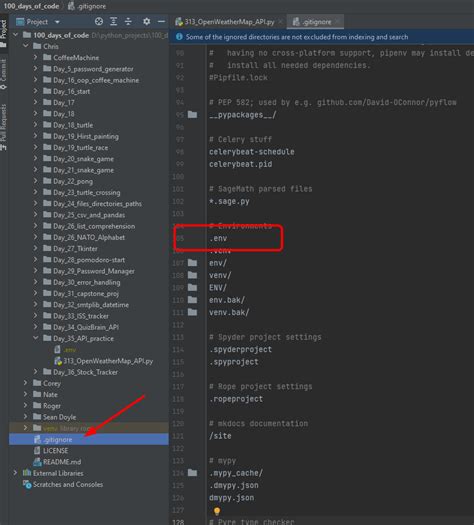Click the .mypy_cache/ folder gutter icon

click(192, 472)
